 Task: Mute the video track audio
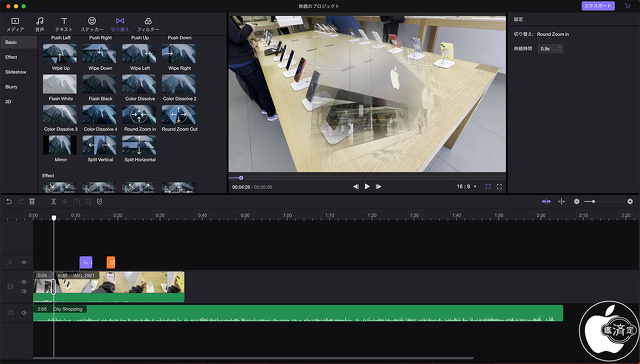click(24, 291)
